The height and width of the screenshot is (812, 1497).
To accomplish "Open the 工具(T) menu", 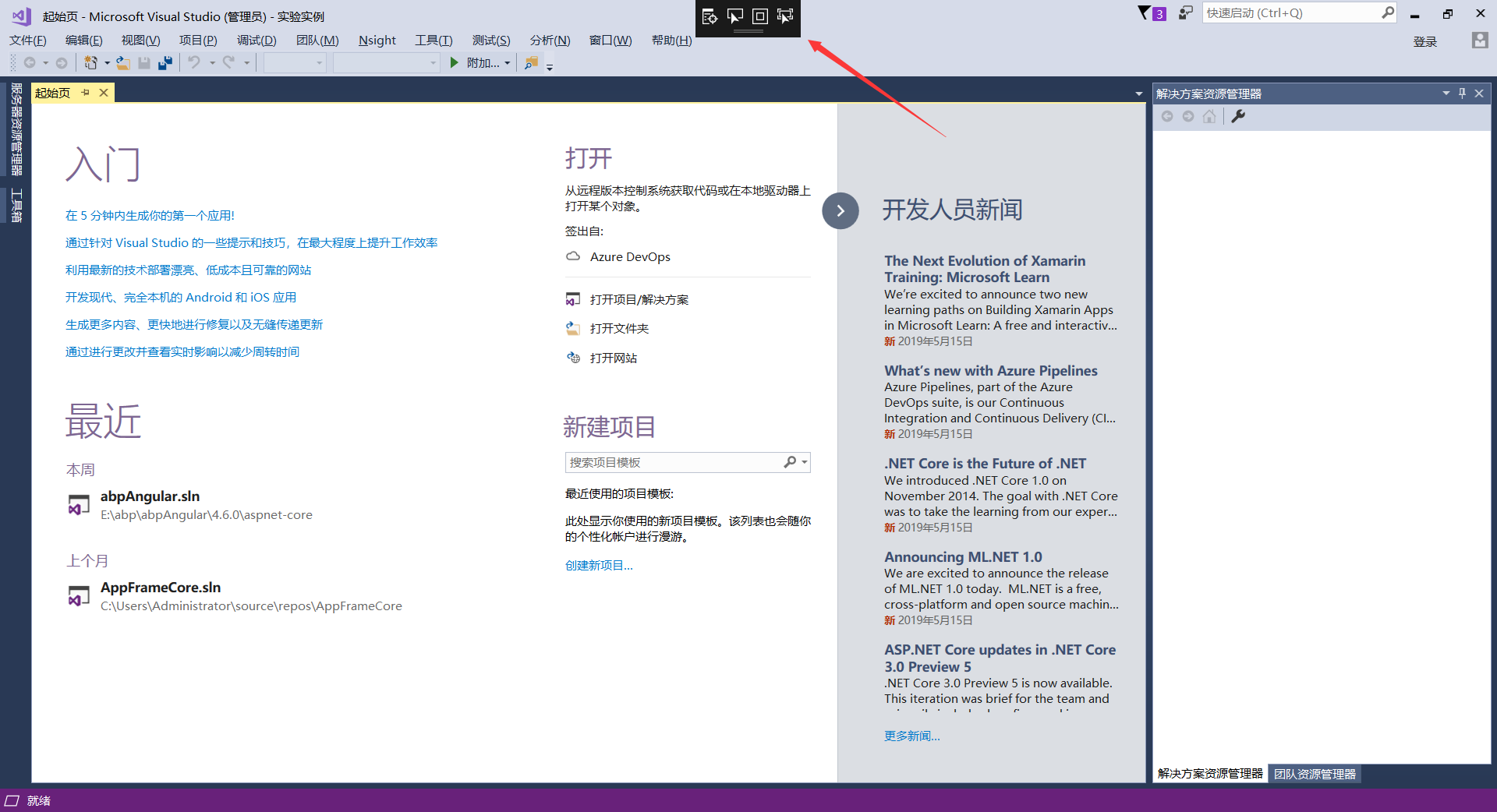I will [x=434, y=41].
